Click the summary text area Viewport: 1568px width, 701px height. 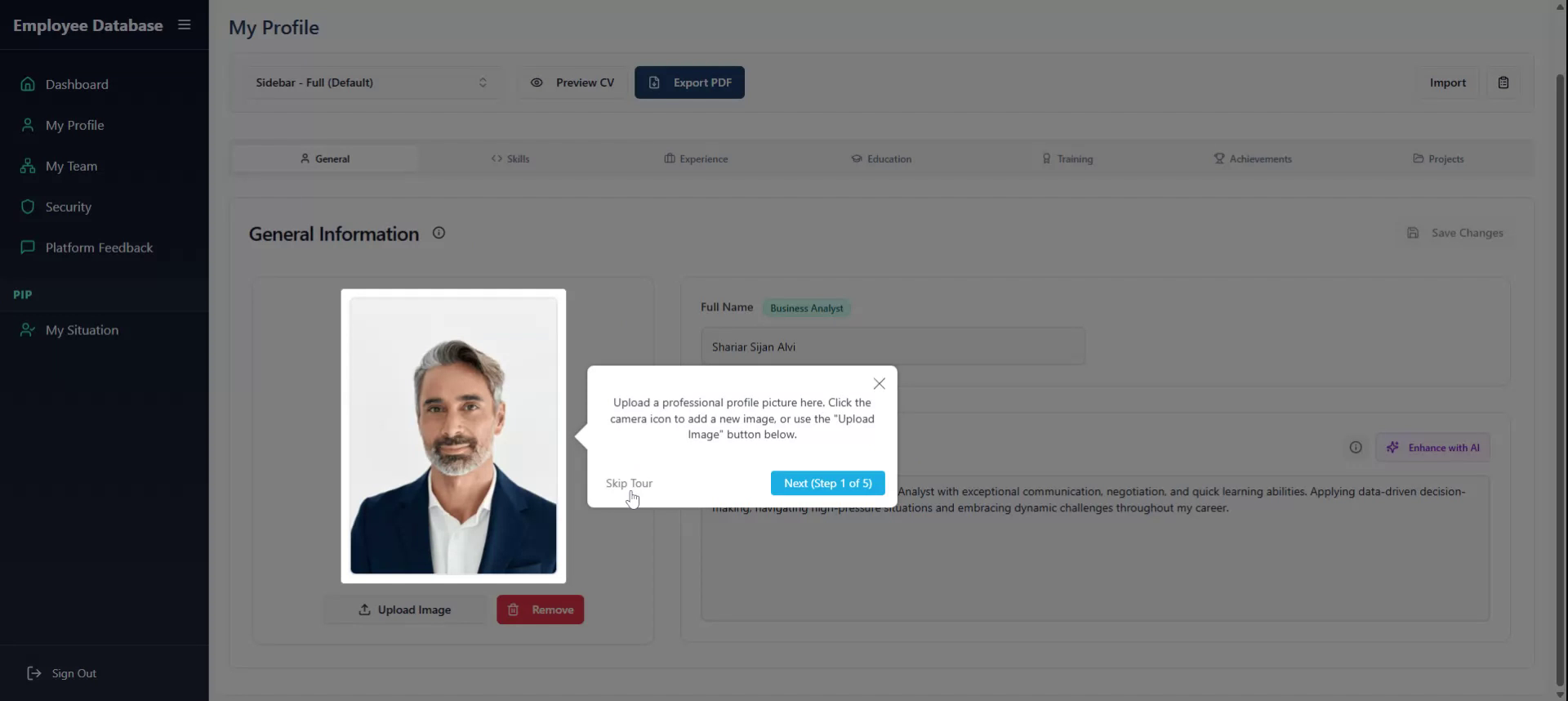(x=1095, y=548)
